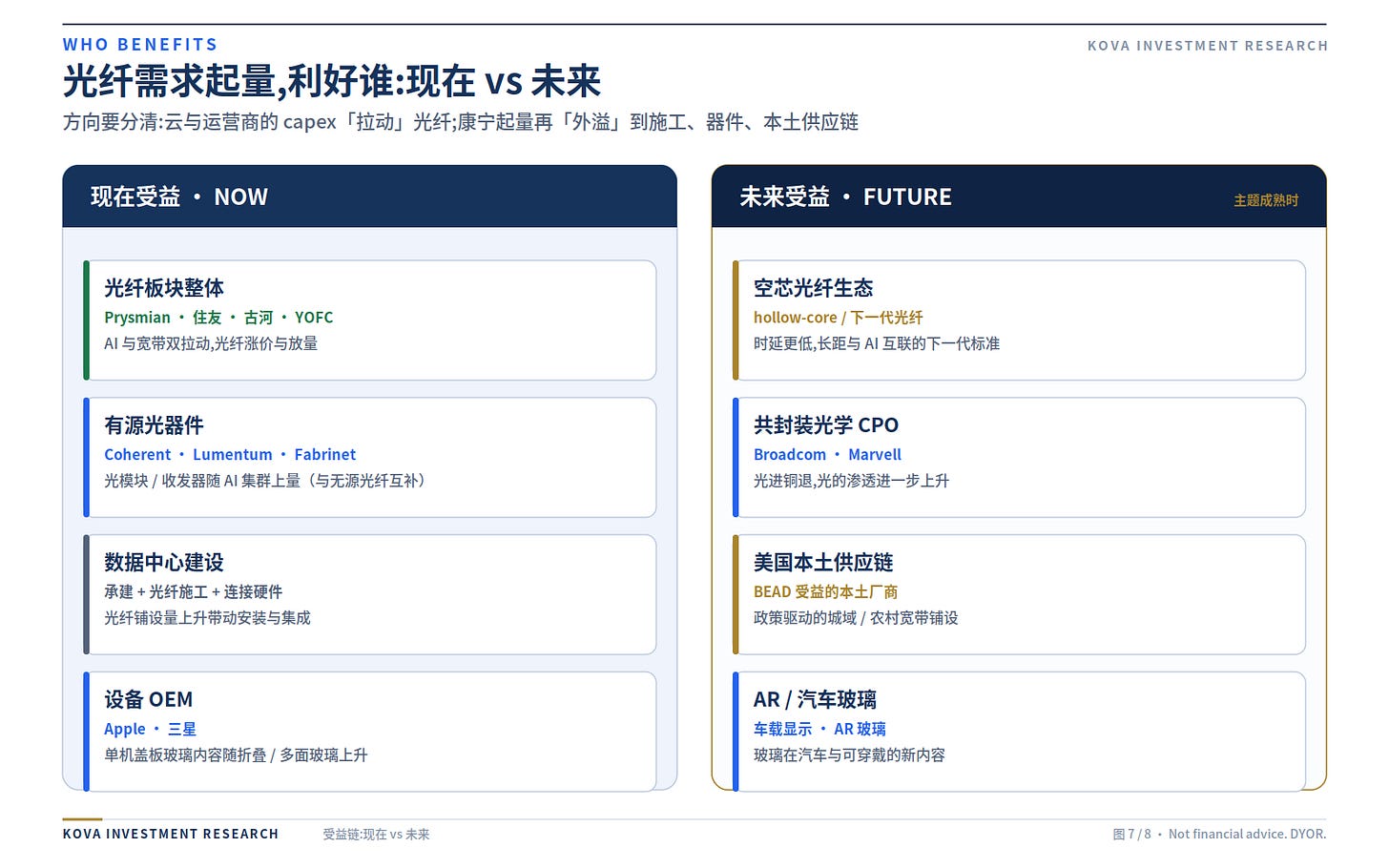Click the 美国本土供应链 card title
This screenshot has width=1389, height=868.
[x=823, y=563]
